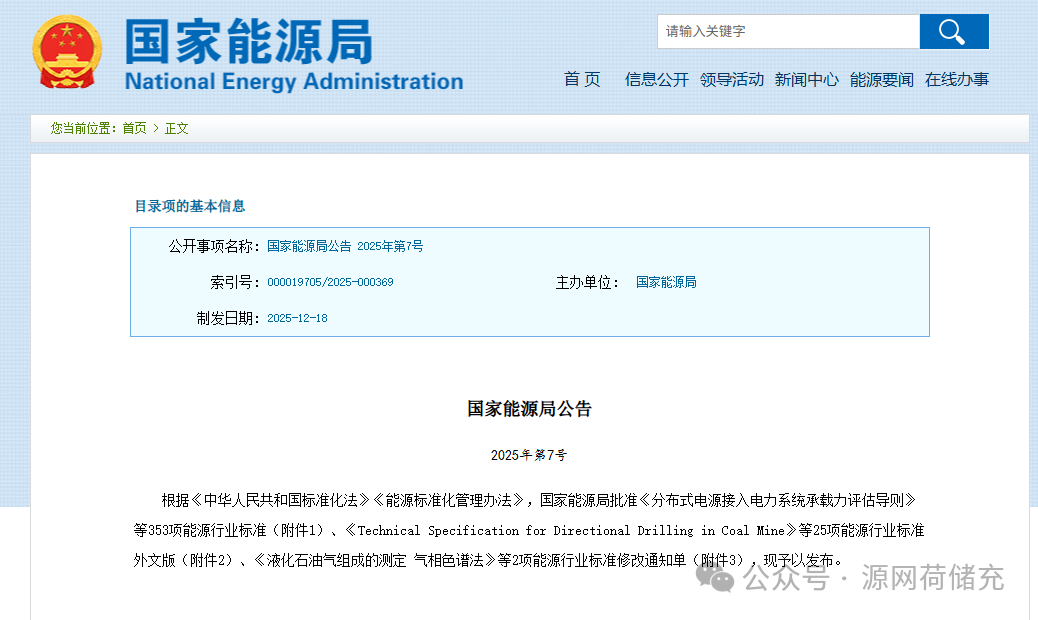
Task: Open the 新闻中心 section
Action: tap(807, 80)
